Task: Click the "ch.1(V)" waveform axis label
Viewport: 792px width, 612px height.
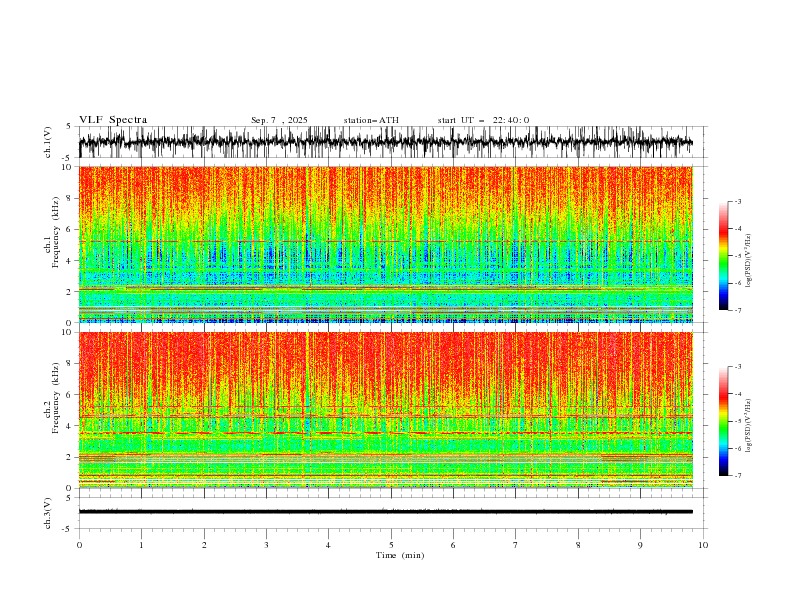Action: [x=48, y=142]
